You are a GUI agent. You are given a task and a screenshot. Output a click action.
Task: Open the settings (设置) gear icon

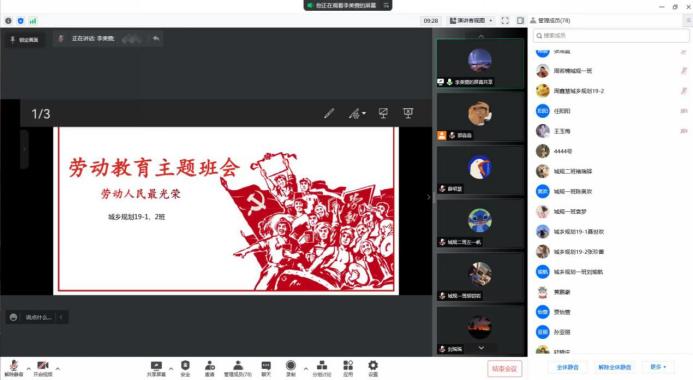coord(373,368)
